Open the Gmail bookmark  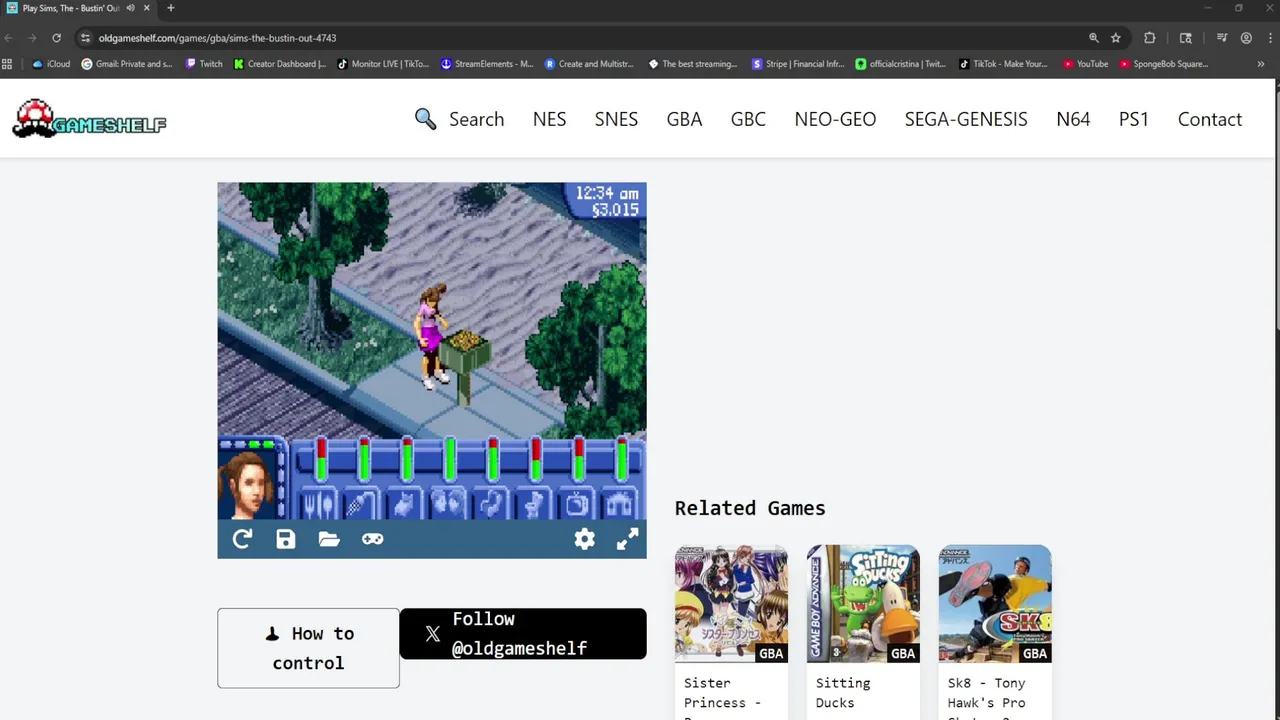tap(127, 64)
